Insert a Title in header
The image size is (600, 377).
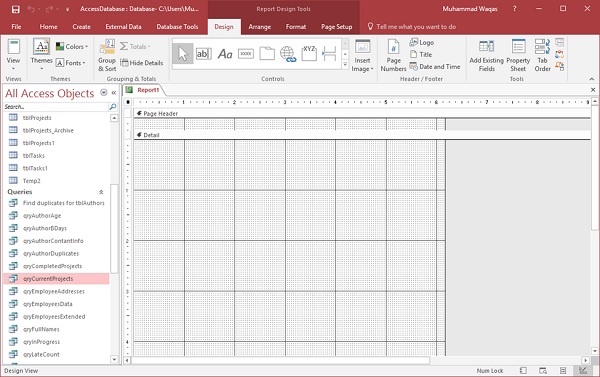pos(421,54)
